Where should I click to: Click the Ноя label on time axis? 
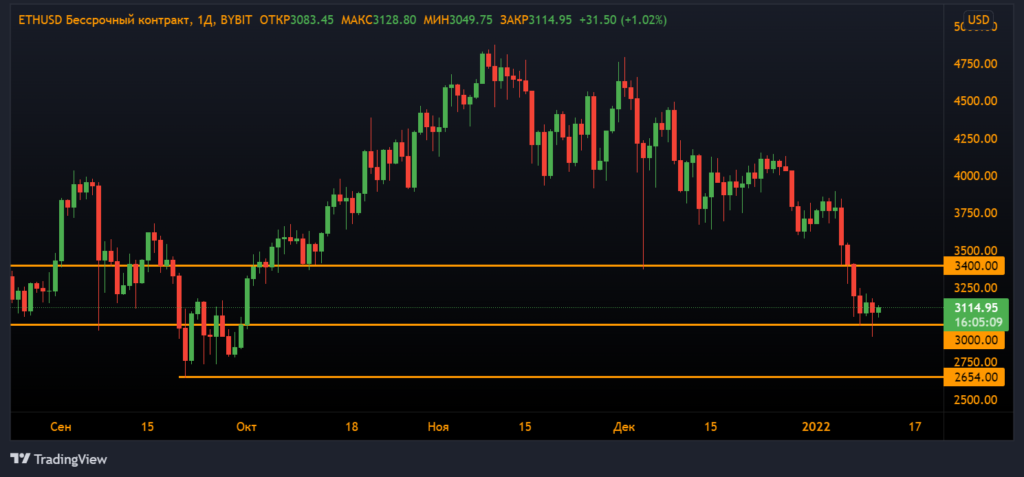point(438,427)
